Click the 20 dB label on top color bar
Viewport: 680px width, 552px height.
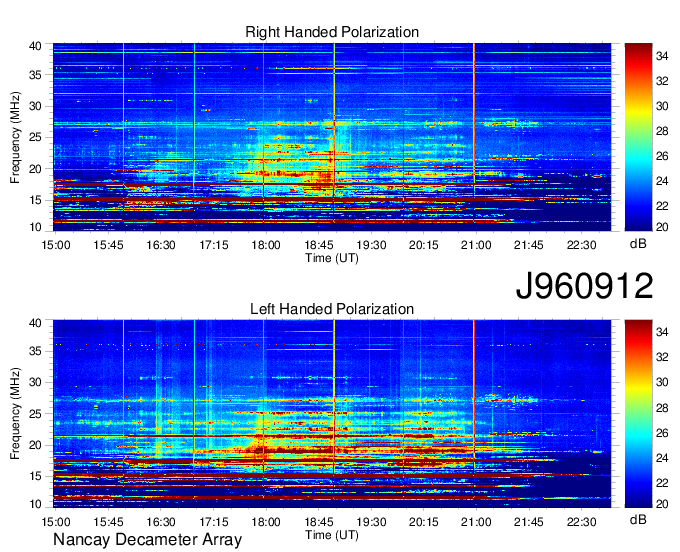pos(662,226)
